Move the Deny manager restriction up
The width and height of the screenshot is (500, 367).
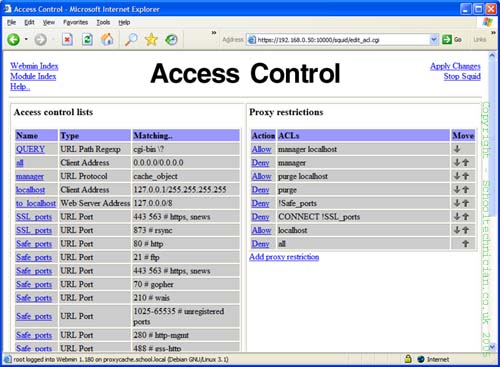(x=466, y=163)
